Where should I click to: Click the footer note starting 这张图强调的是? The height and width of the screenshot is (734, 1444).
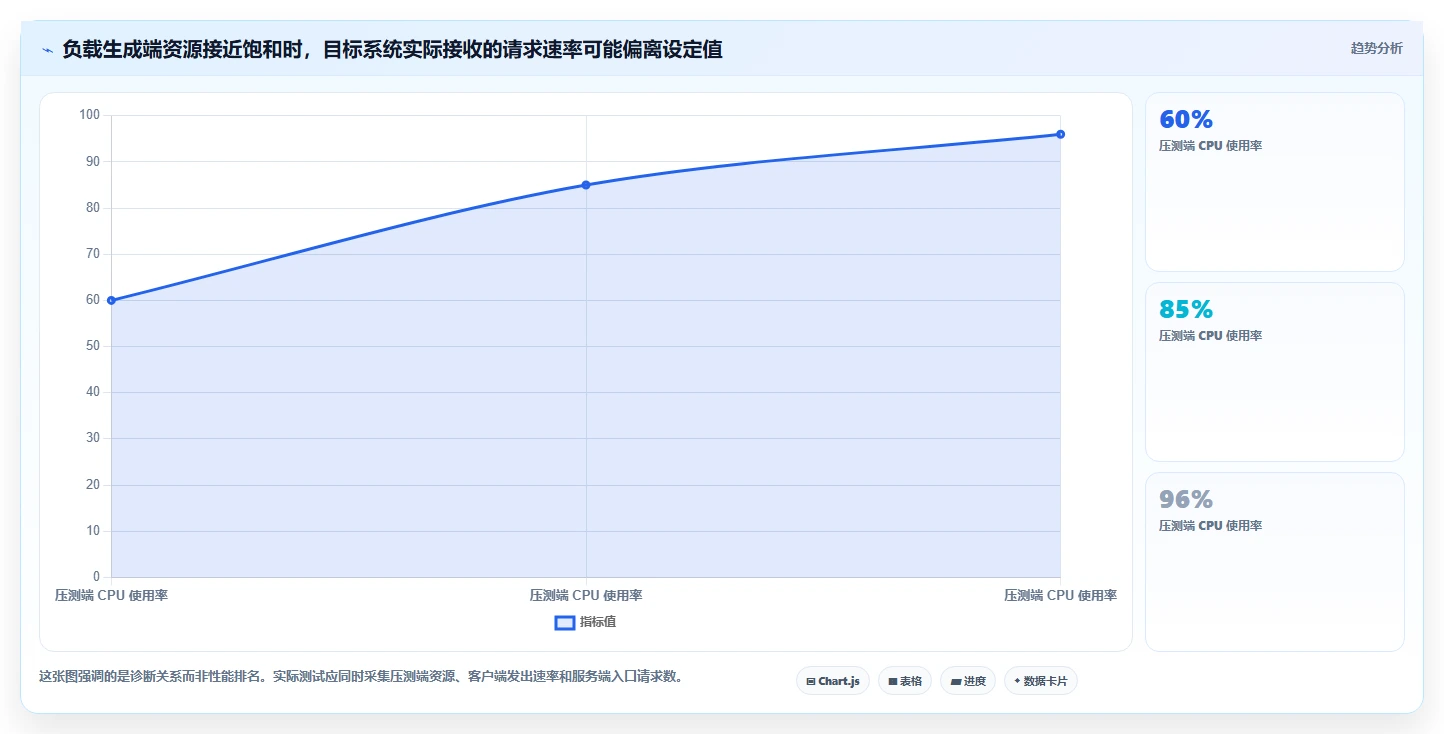click(361, 677)
